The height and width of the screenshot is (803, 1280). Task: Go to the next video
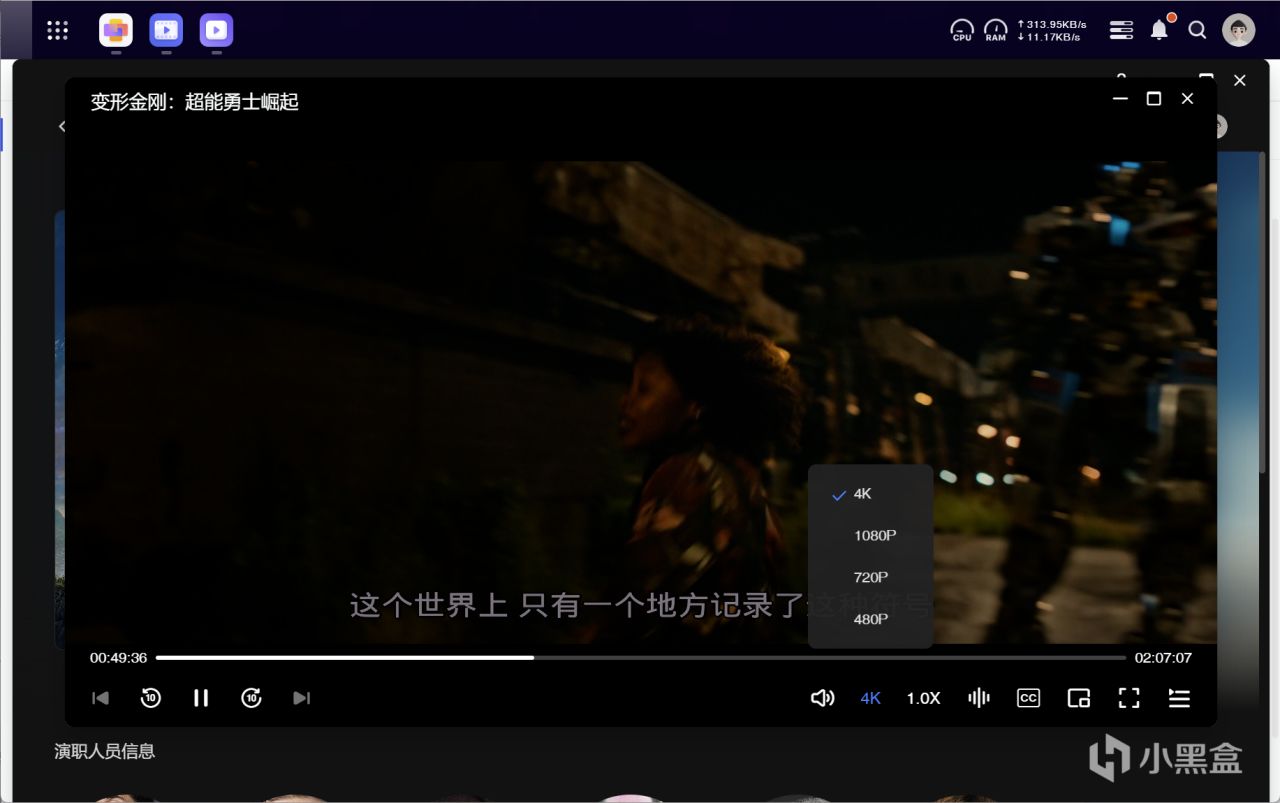[302, 698]
